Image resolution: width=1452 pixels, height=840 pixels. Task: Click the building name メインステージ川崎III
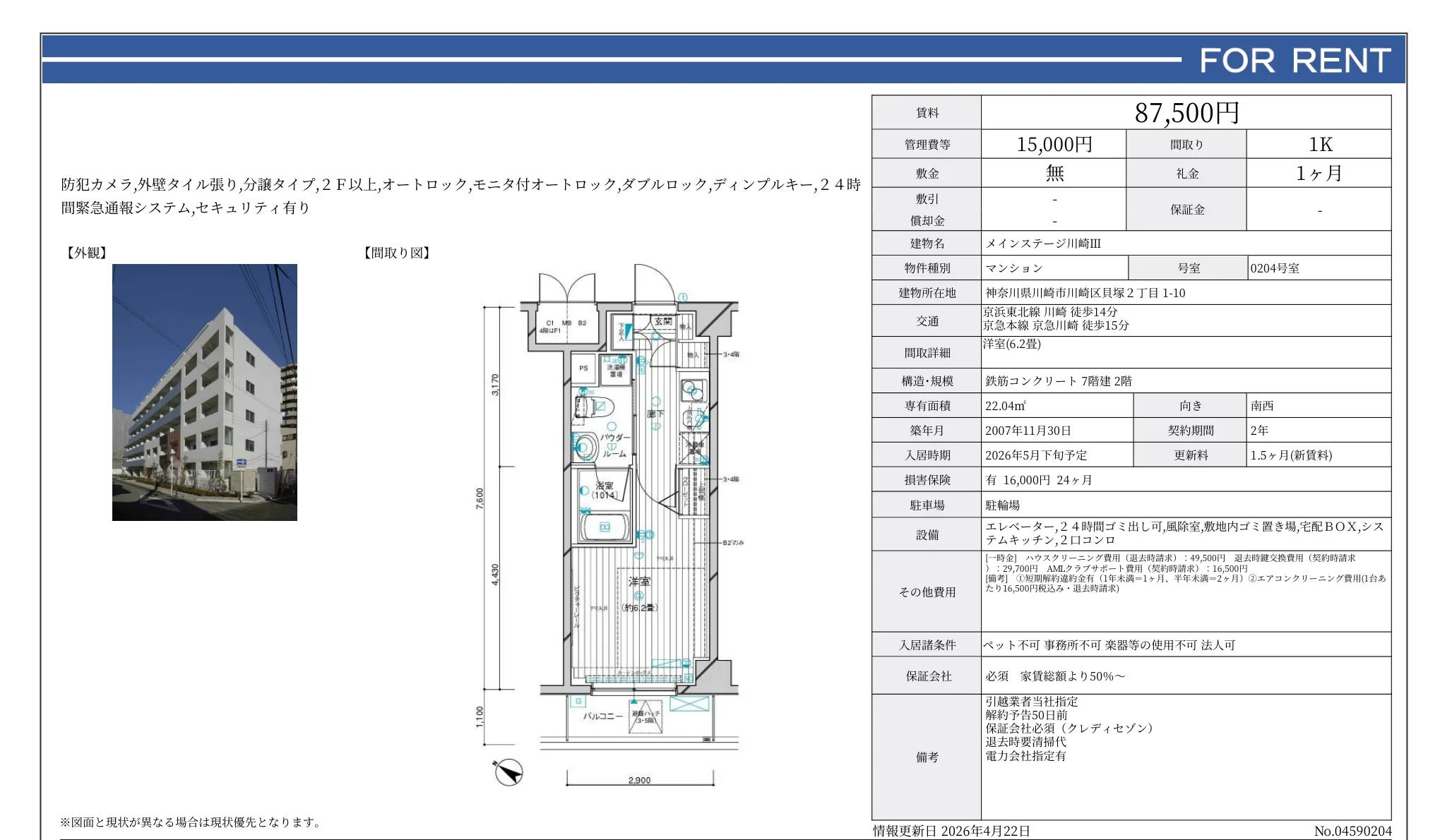(x=1042, y=243)
